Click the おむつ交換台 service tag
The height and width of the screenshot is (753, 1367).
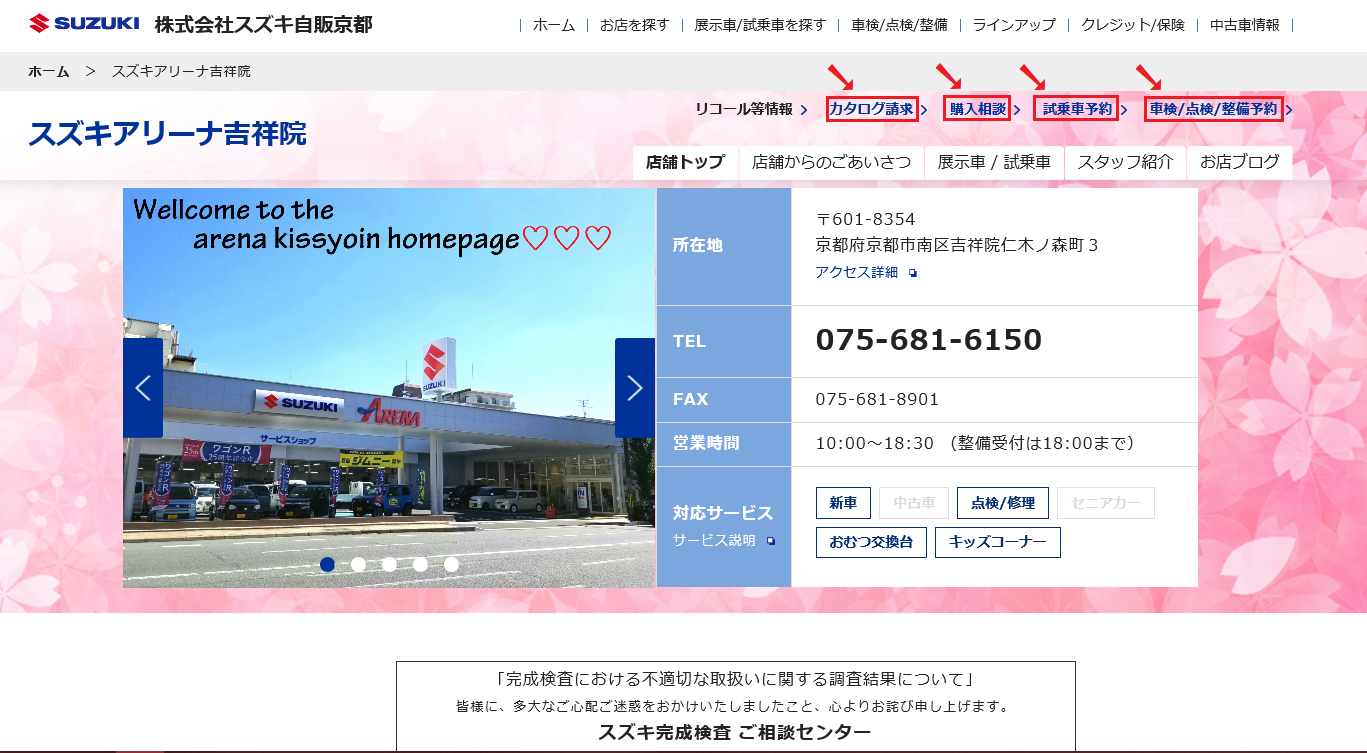[x=871, y=542]
